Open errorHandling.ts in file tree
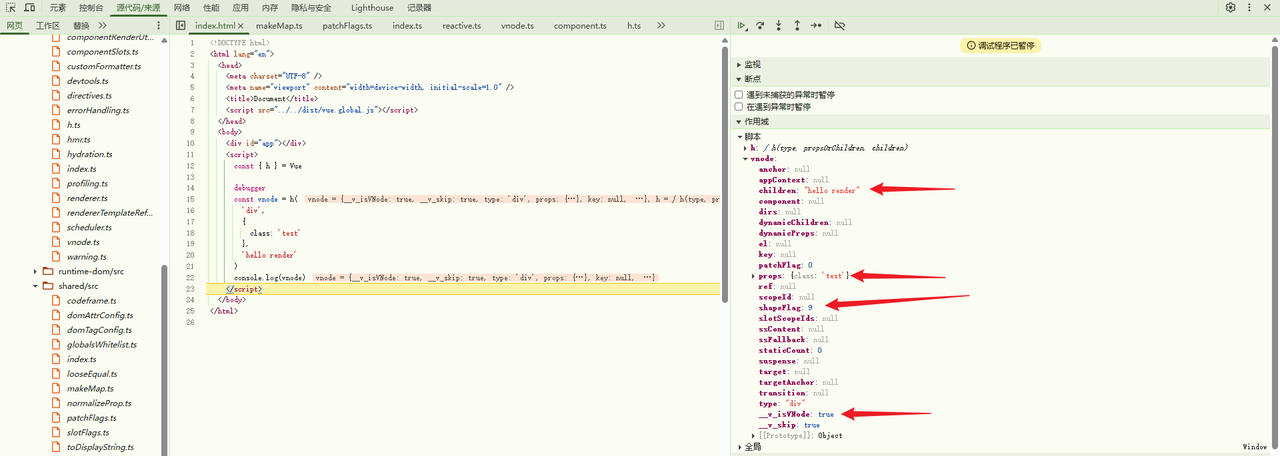This screenshot has height=456, width=1280. pyautogui.click(x=98, y=110)
